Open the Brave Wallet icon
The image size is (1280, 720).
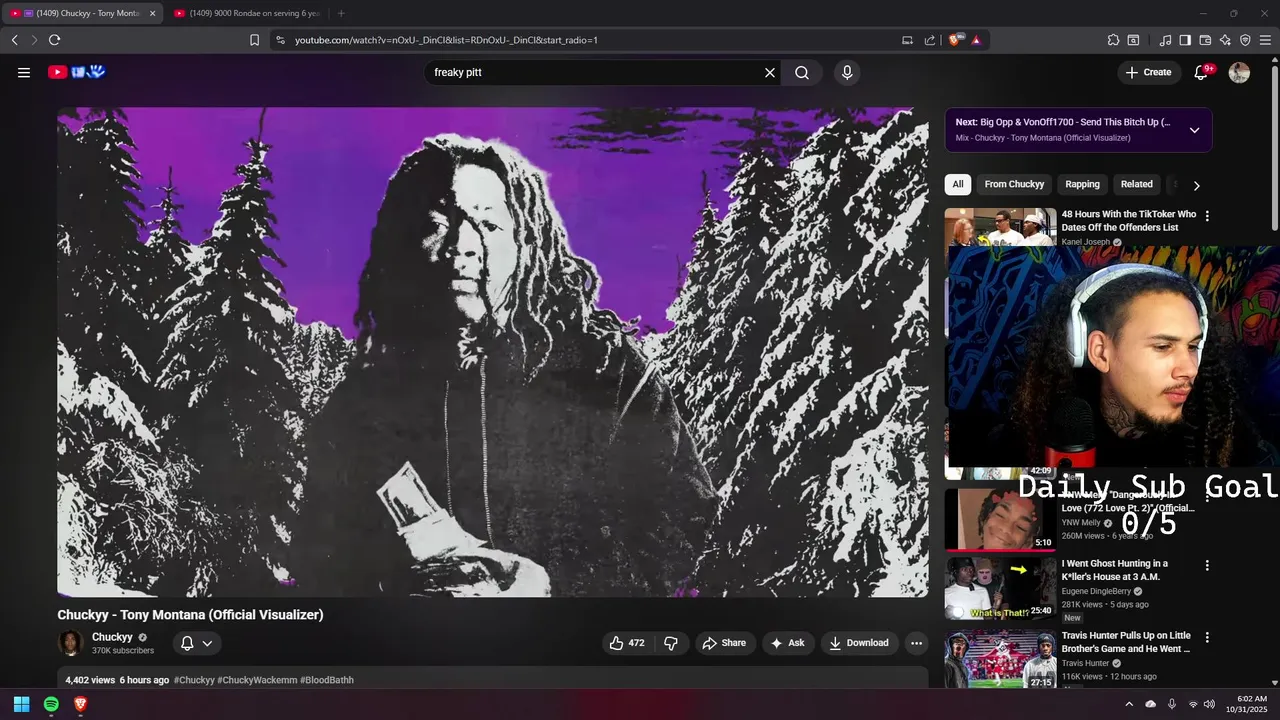1205,40
